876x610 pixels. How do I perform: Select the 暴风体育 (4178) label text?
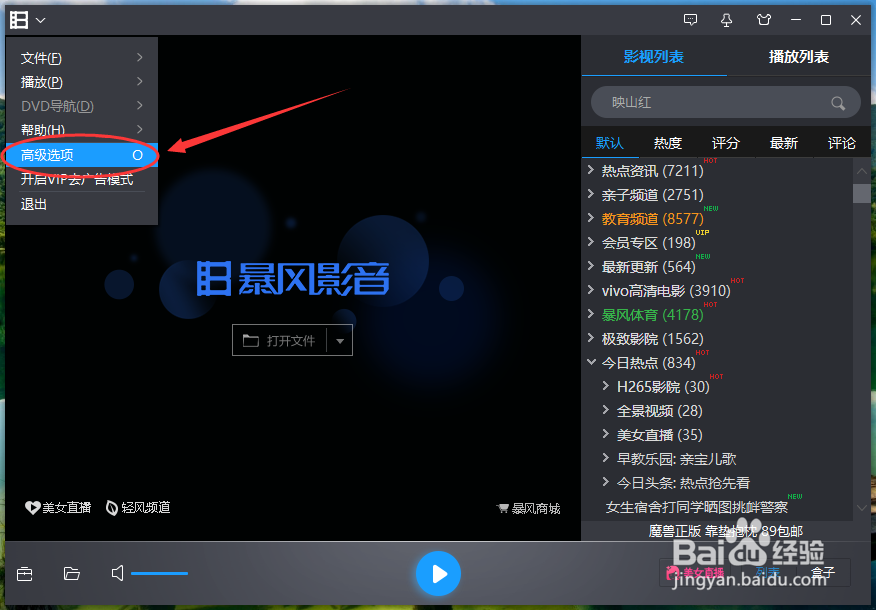coord(653,315)
